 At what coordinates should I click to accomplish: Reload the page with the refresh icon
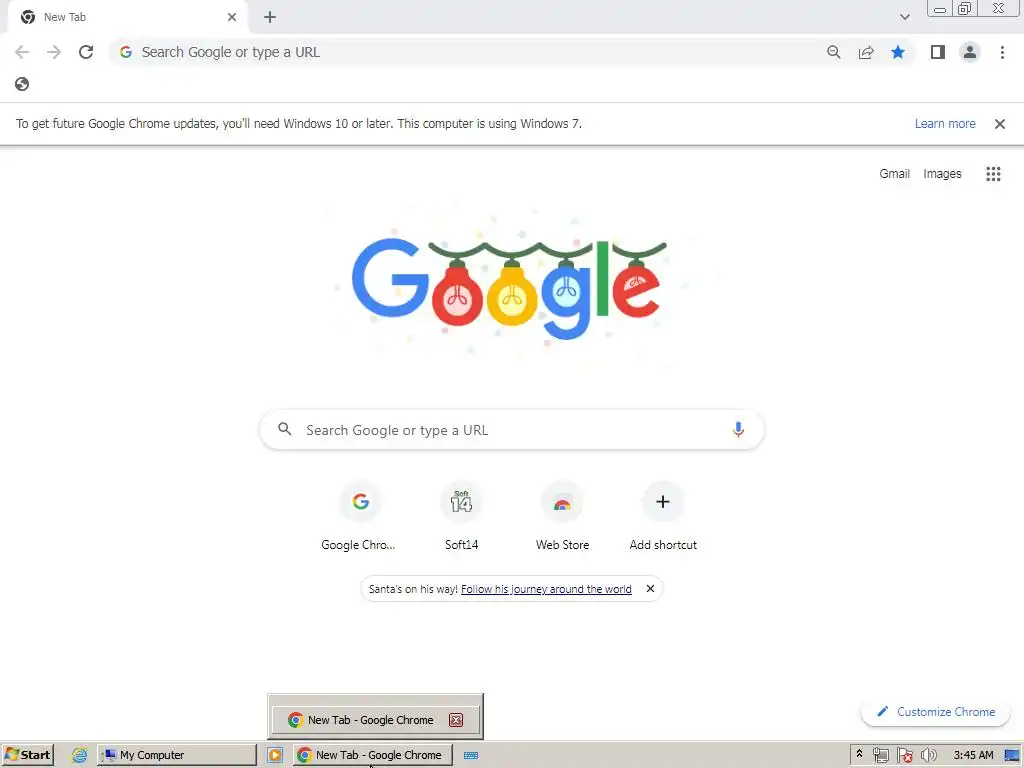click(86, 52)
